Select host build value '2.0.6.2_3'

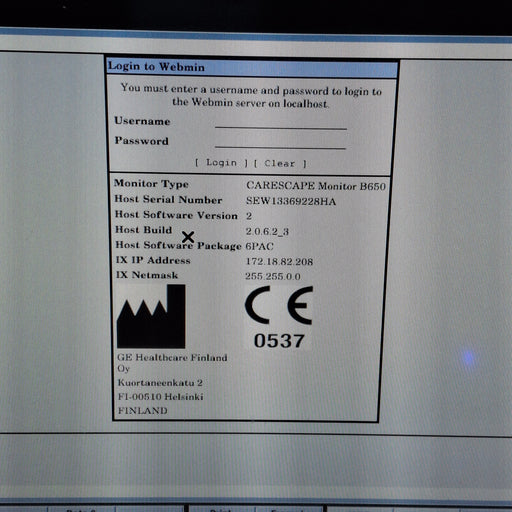(267, 231)
